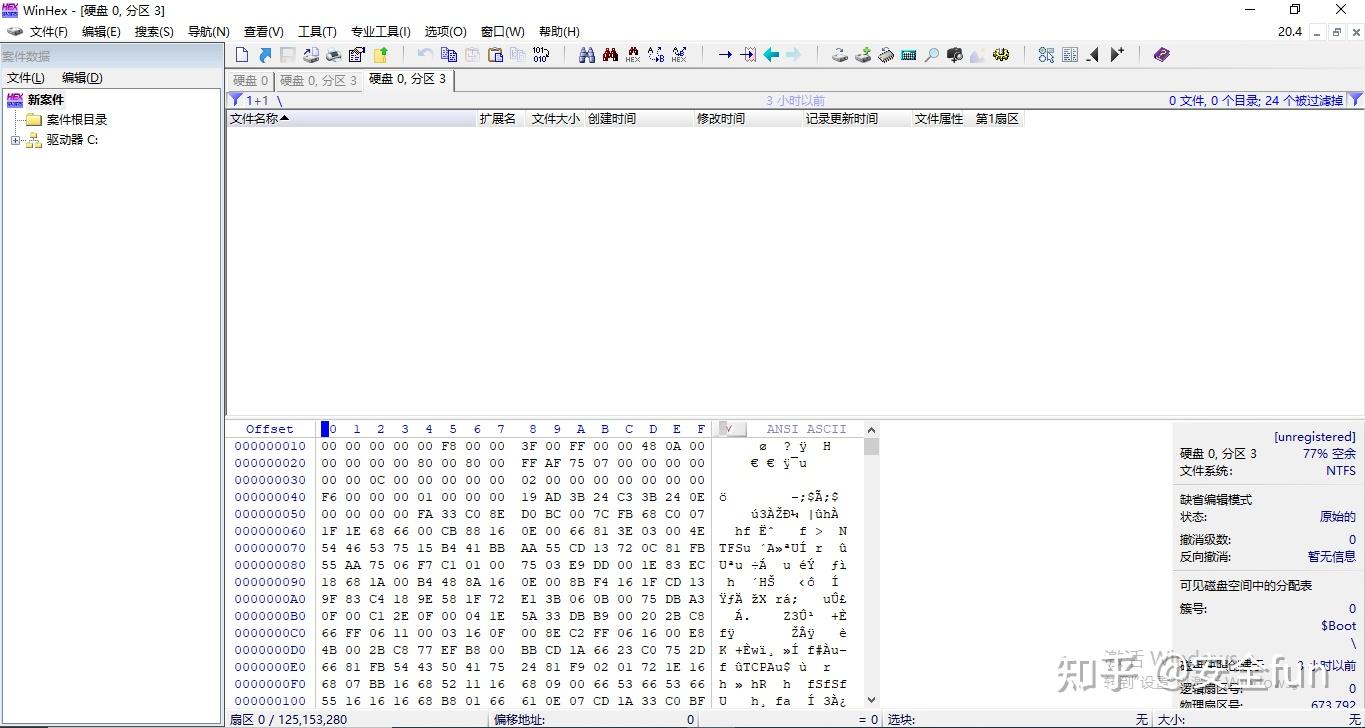Screen dimensions: 1365x728
Task: Click the 偏移地址 status bar field
Action: click(x=594, y=720)
